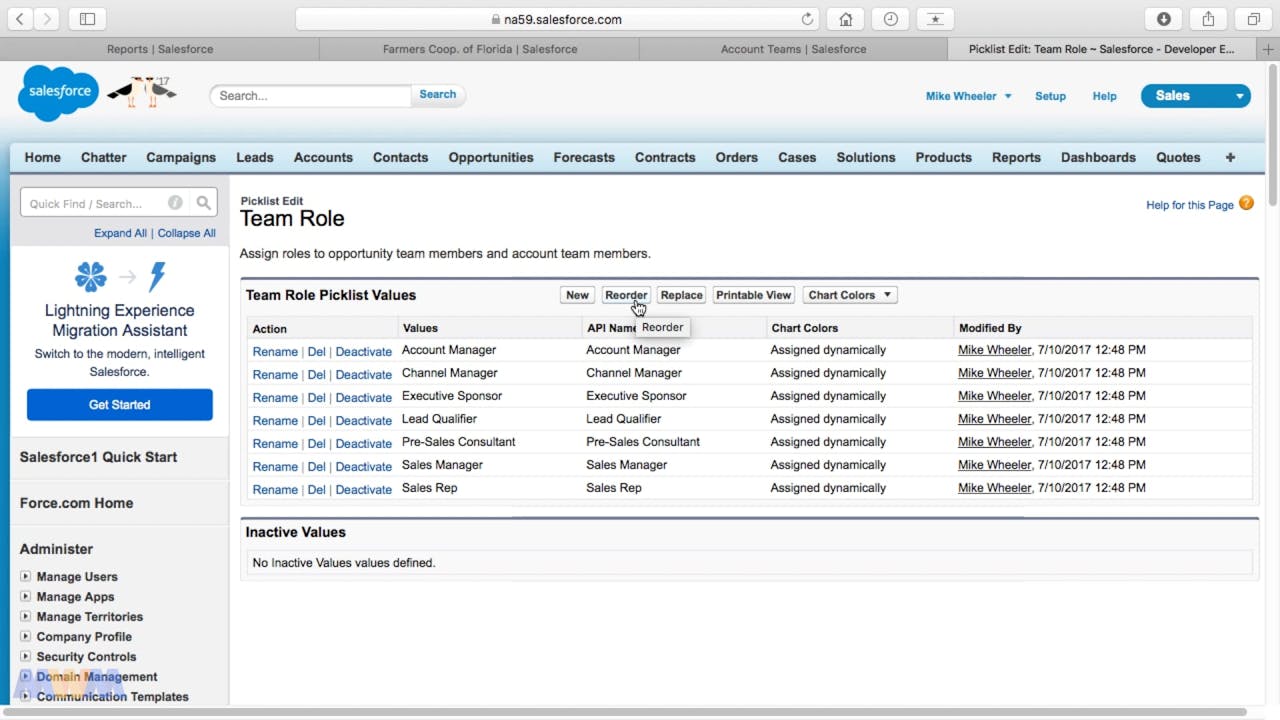The height and width of the screenshot is (720, 1280).
Task: Open the Sales app dropdown
Action: click(1196, 96)
